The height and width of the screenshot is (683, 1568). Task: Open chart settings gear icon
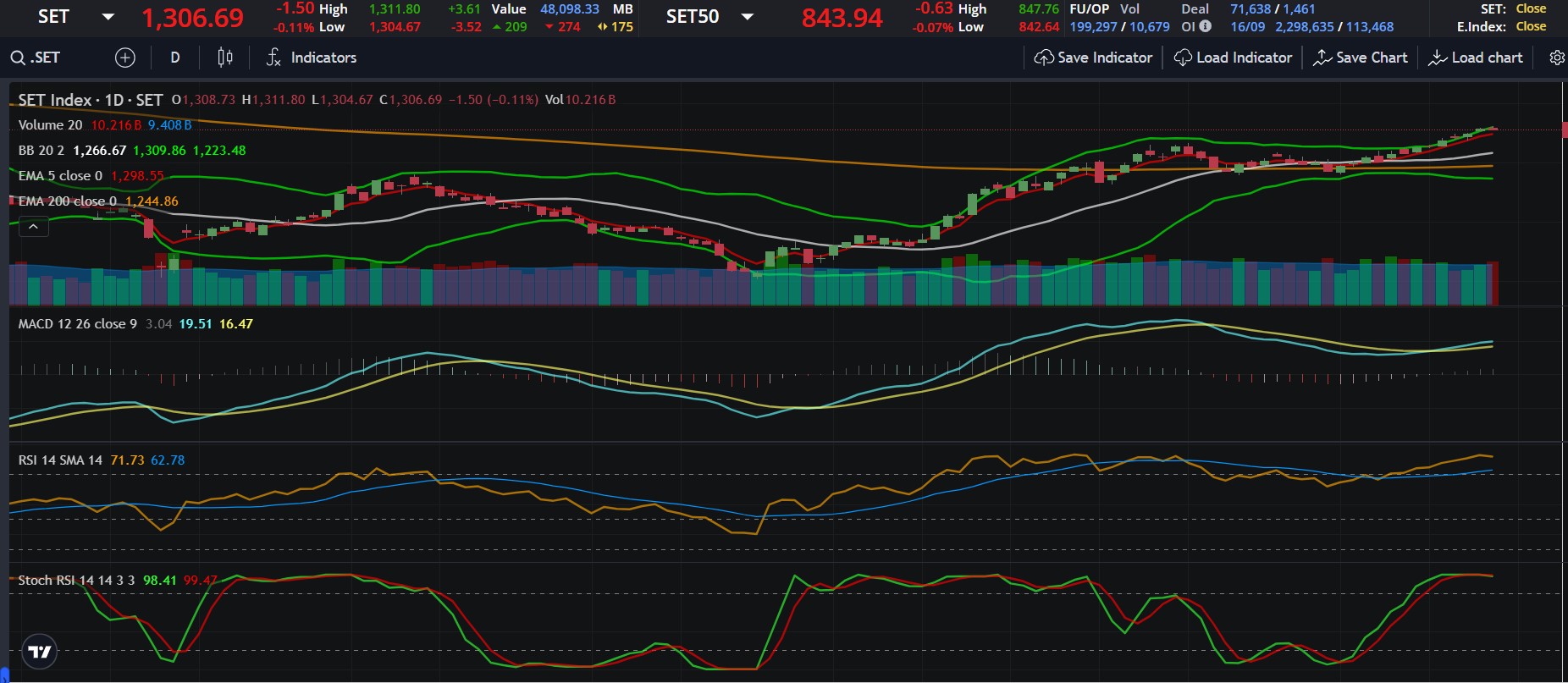point(1556,58)
